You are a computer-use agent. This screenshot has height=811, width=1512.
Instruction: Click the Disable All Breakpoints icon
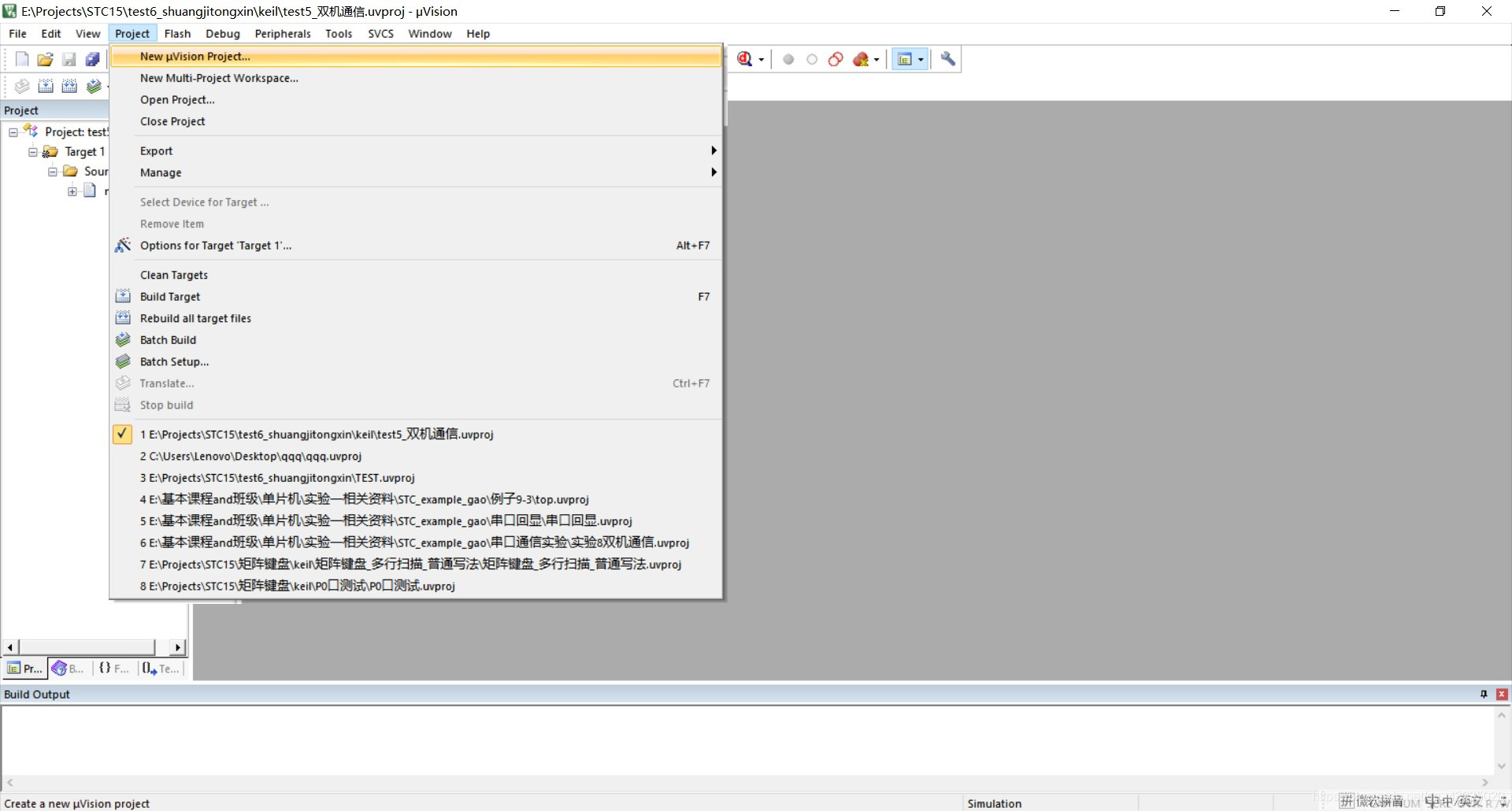pos(836,59)
